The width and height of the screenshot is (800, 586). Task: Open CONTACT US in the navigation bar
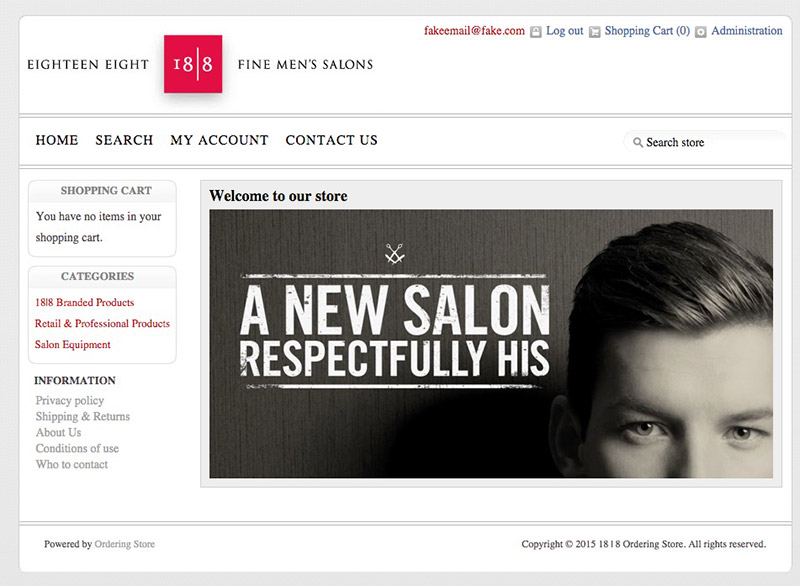tap(332, 140)
